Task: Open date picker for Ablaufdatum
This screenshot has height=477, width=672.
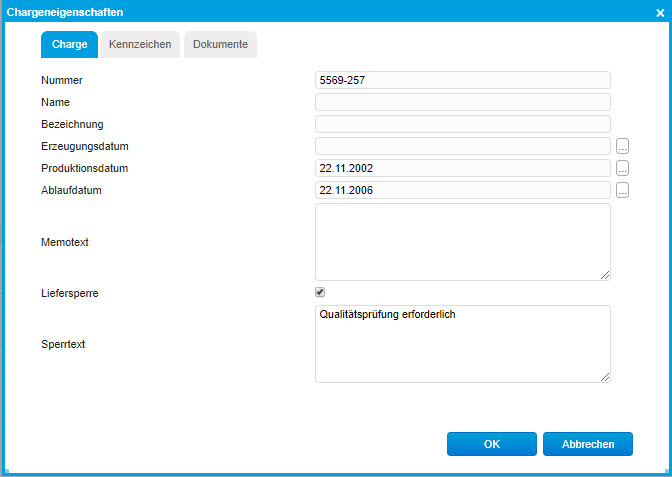Action: pyautogui.click(x=622, y=190)
